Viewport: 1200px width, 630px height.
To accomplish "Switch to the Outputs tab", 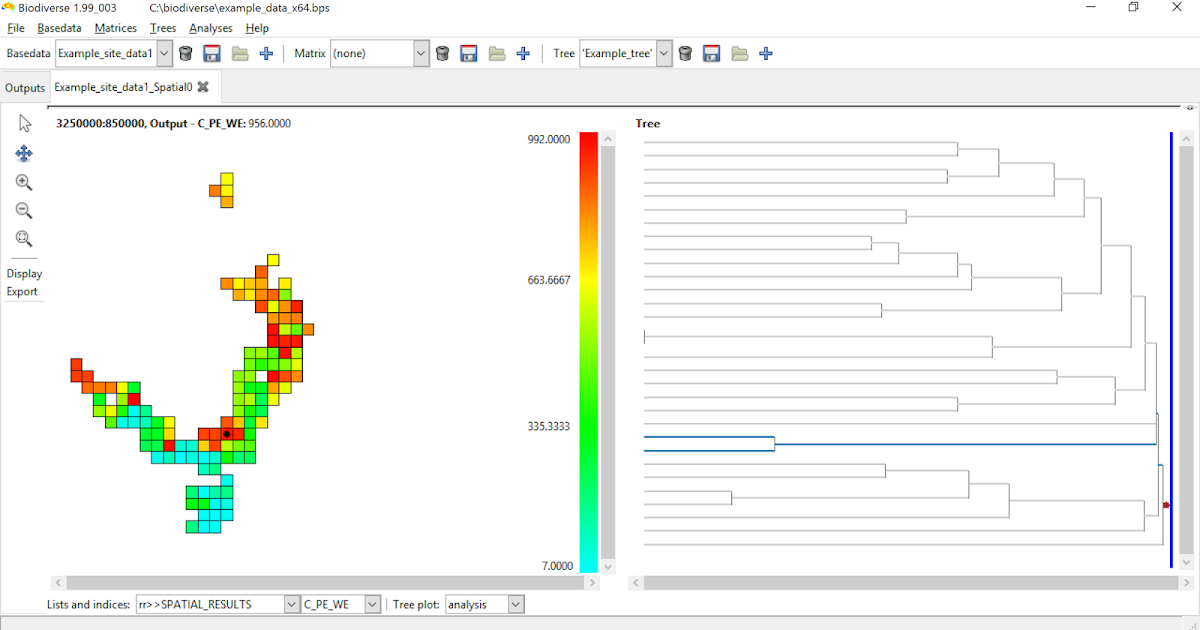I will click(24, 87).
